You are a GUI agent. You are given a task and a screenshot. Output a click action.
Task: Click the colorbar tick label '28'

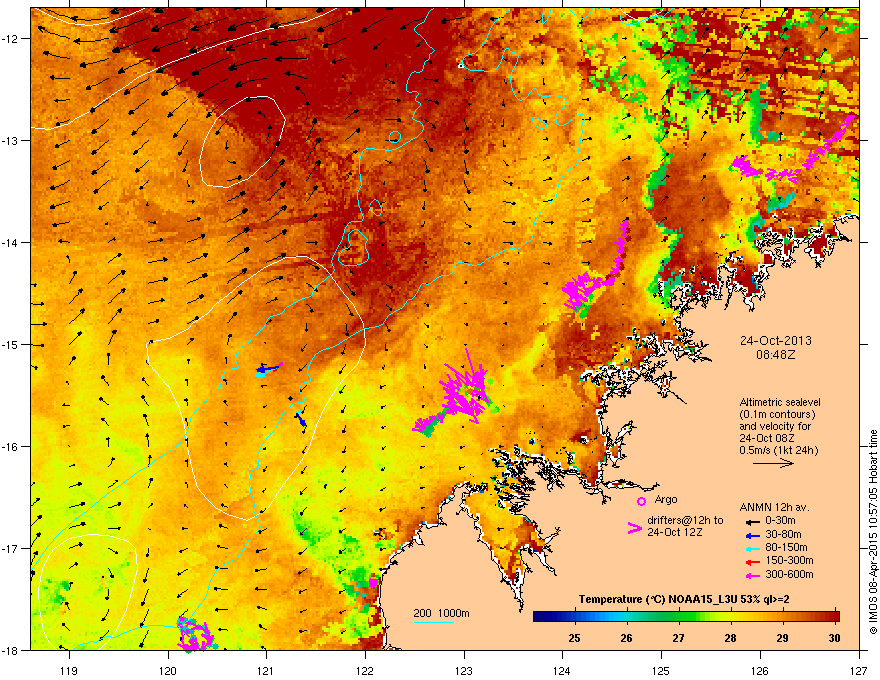[x=730, y=638]
